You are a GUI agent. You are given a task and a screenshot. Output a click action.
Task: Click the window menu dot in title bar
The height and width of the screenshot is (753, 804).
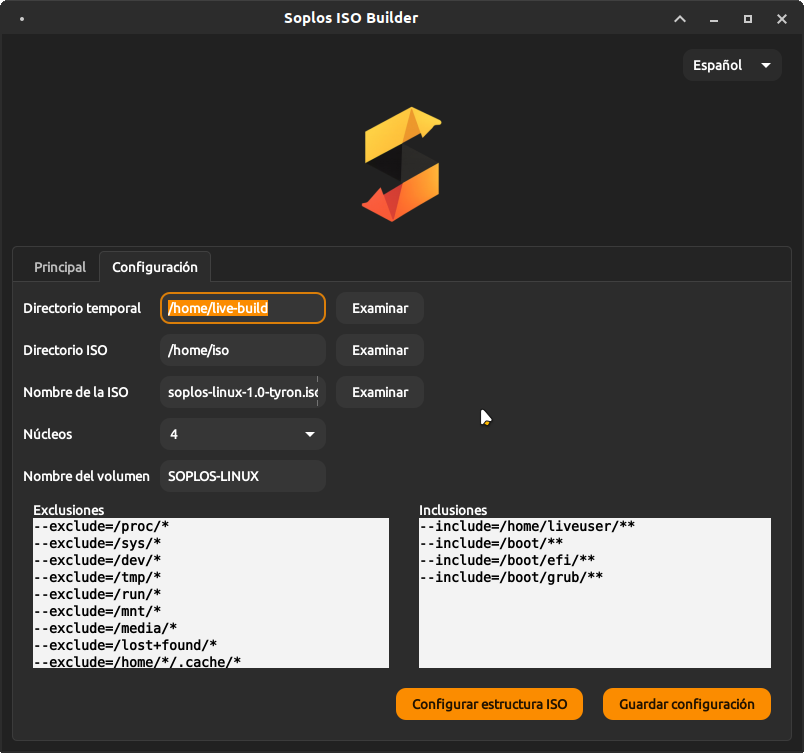(22, 19)
